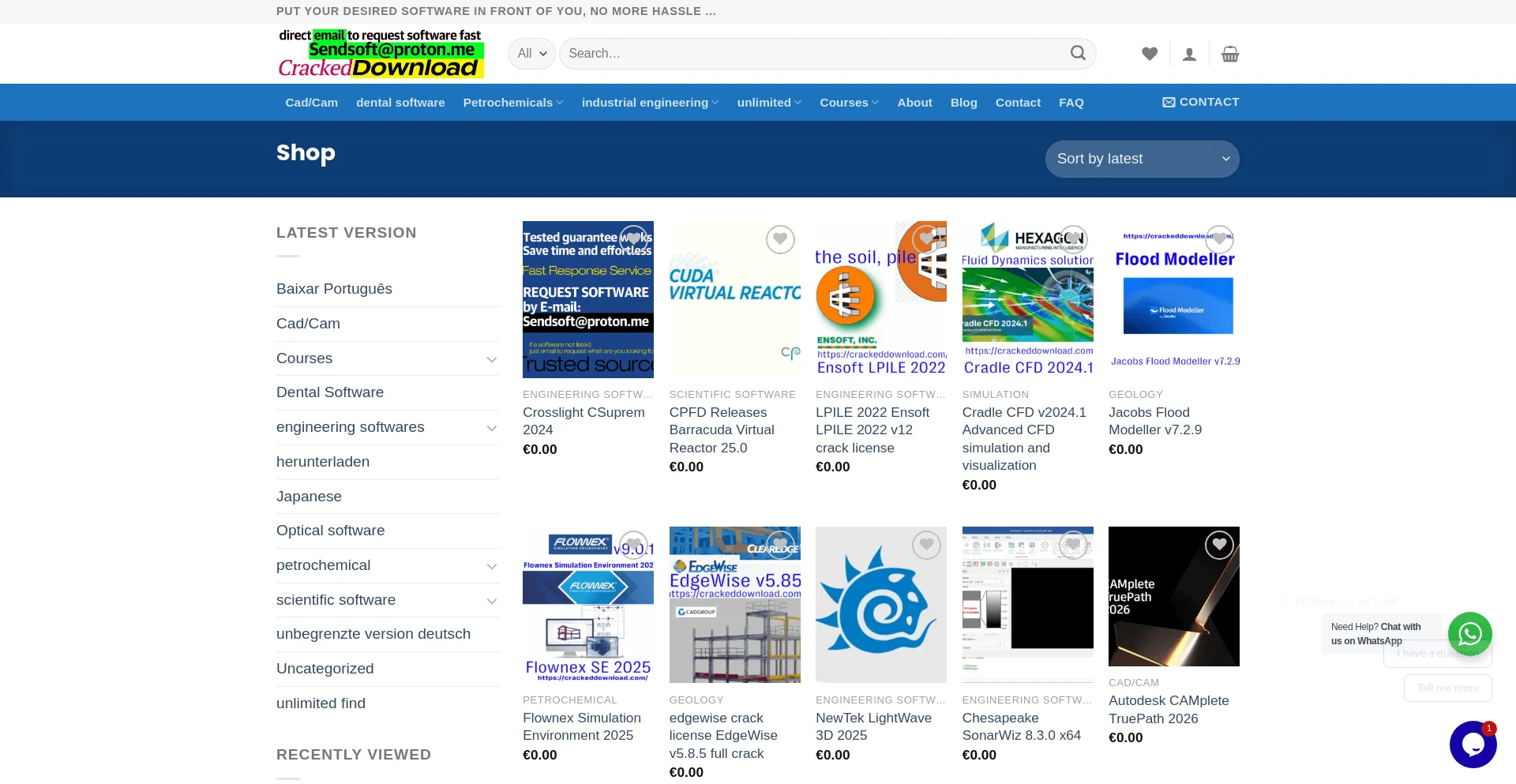Open the All categories search dropdown

click(531, 54)
